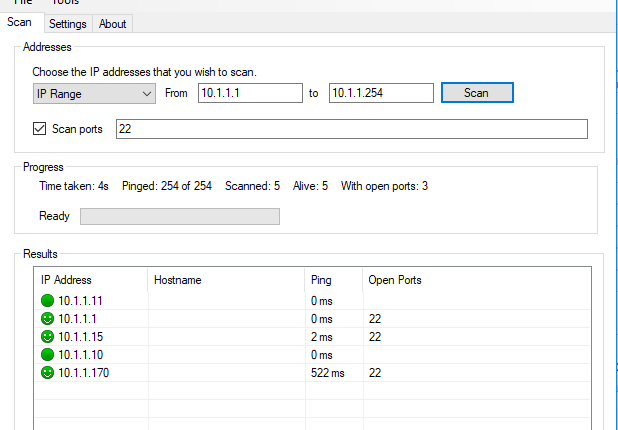Click the 'Scanned: 5' status text

click(x=252, y=186)
